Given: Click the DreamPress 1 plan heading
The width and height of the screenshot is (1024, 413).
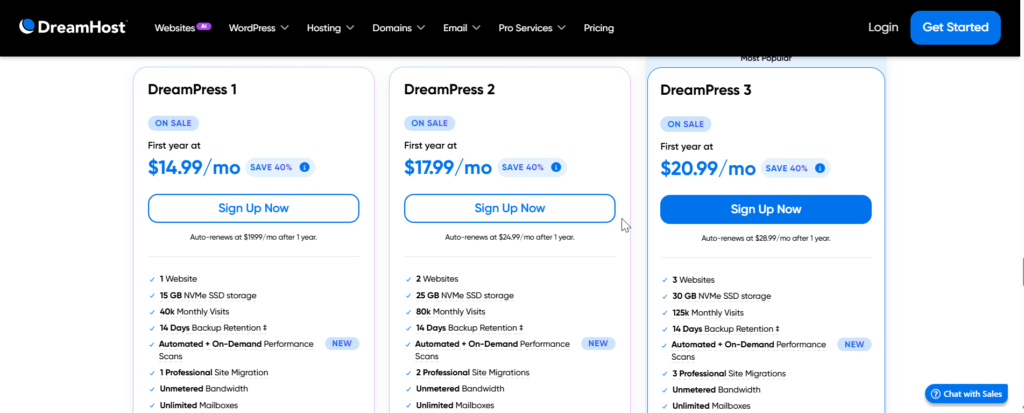Looking at the screenshot, I should pos(192,89).
